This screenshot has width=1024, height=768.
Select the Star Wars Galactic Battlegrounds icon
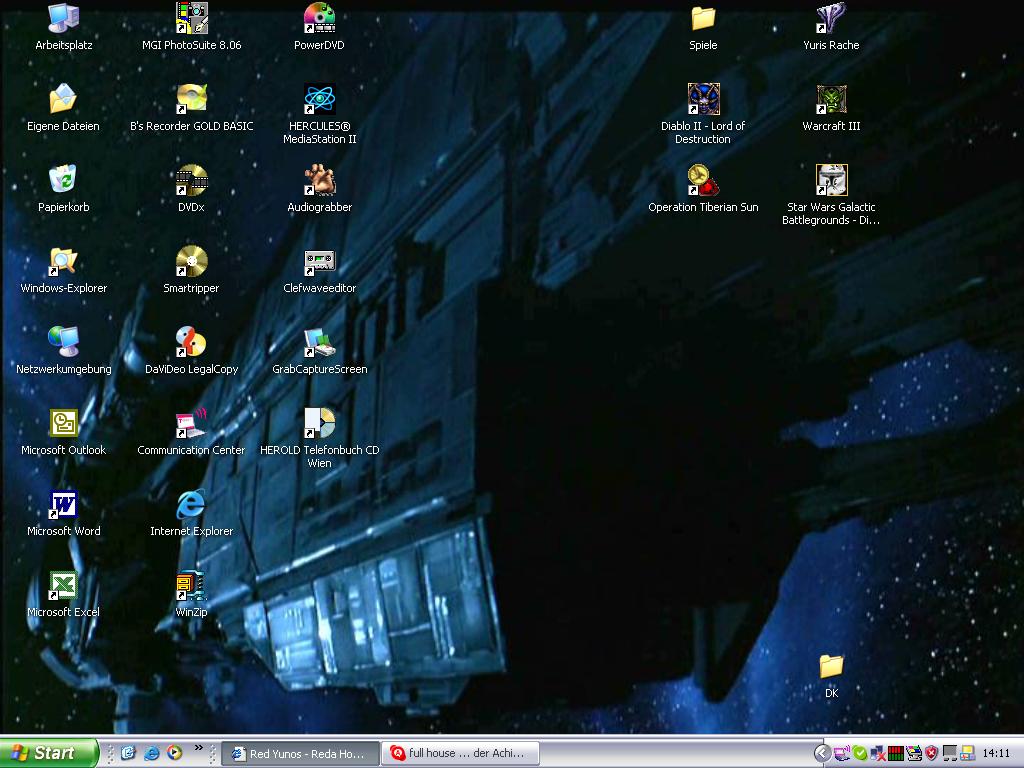831,180
